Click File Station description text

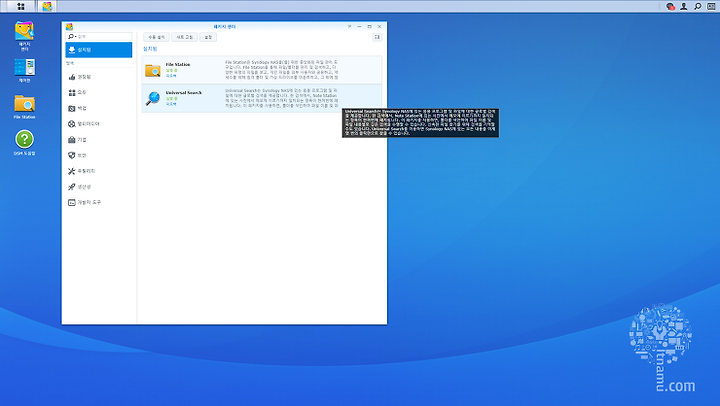click(281, 70)
